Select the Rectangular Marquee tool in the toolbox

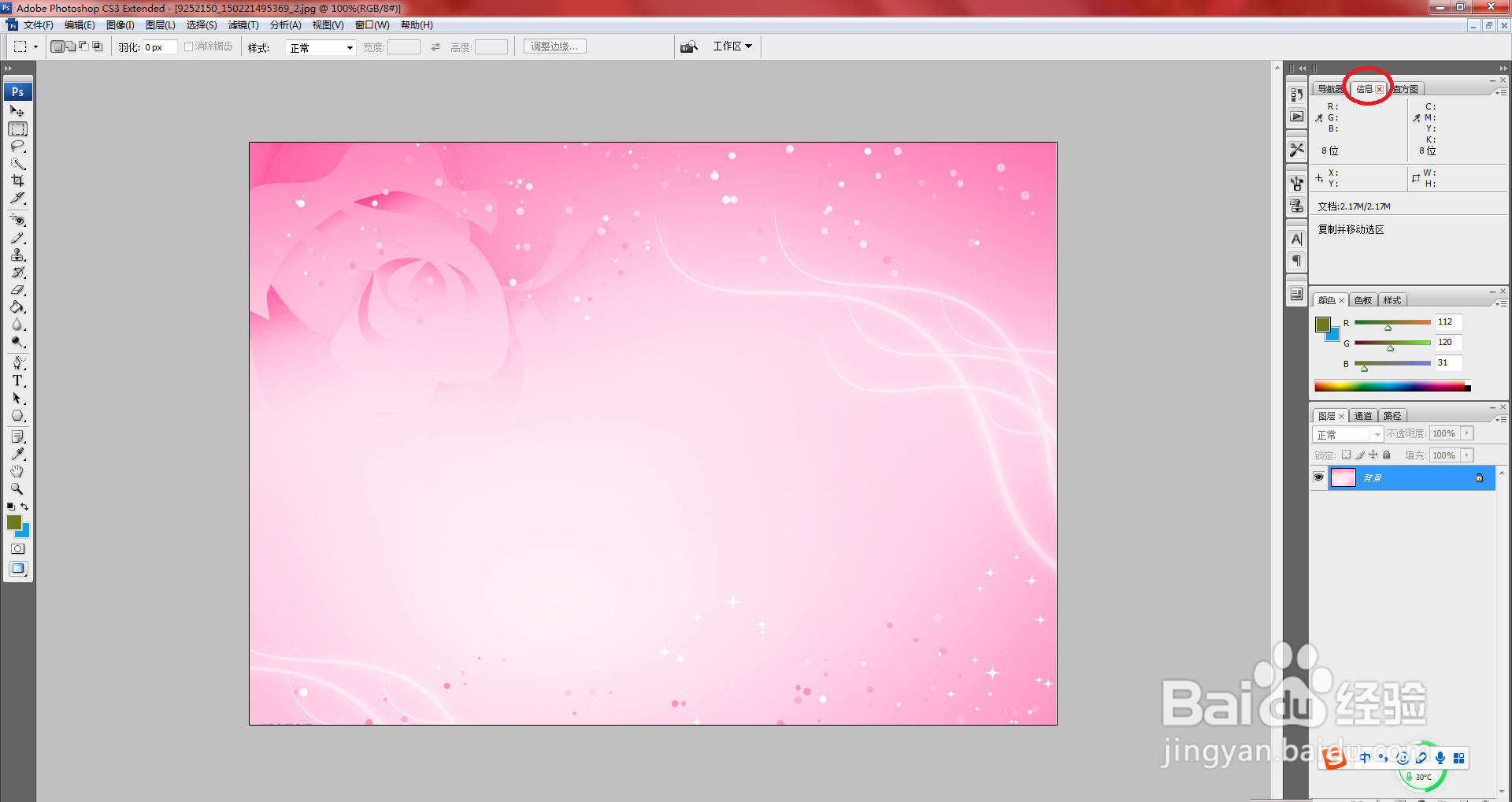[17, 128]
